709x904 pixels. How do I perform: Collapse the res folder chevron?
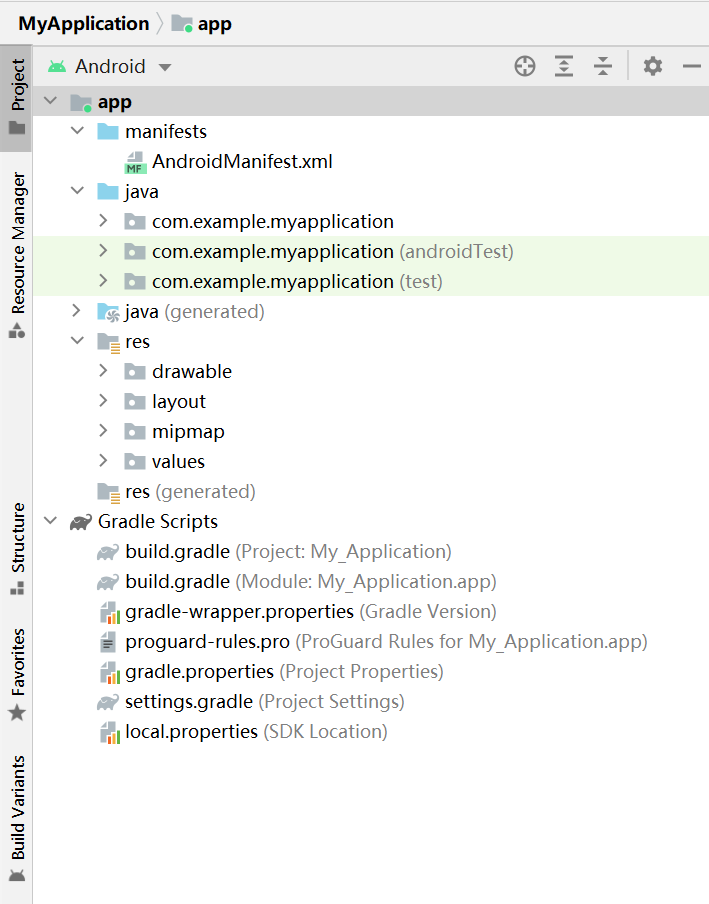pyautogui.click(x=77, y=341)
